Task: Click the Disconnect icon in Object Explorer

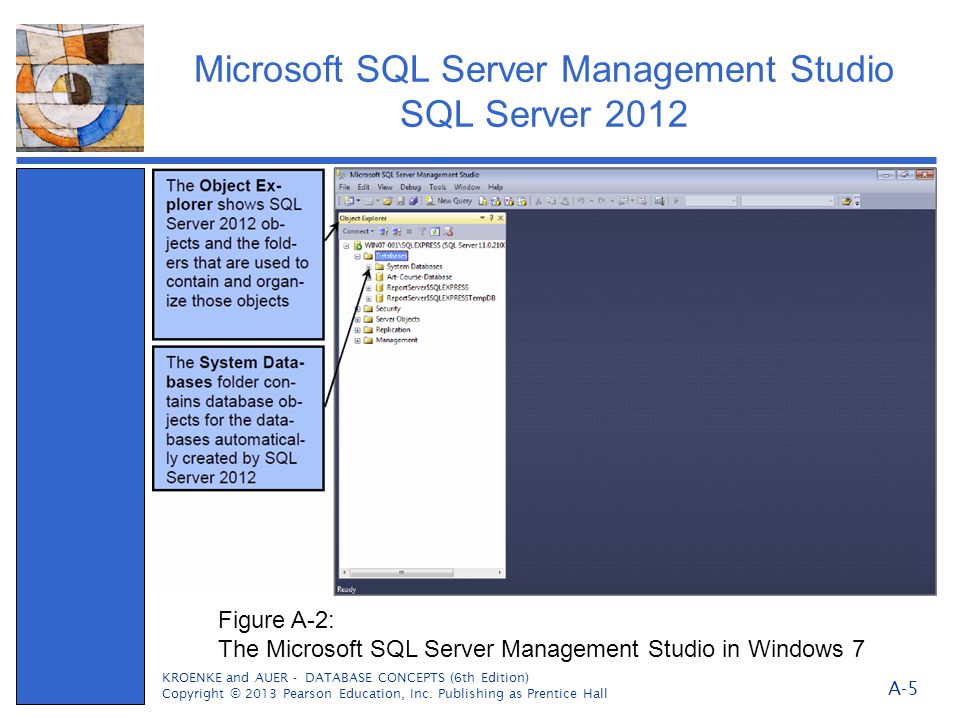Action: click(397, 231)
